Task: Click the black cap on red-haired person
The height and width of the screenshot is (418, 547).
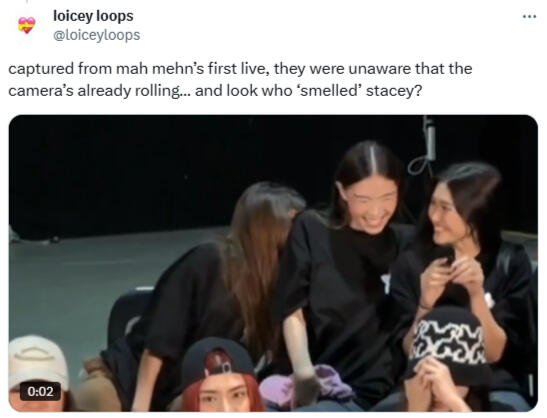Action: click(x=217, y=357)
